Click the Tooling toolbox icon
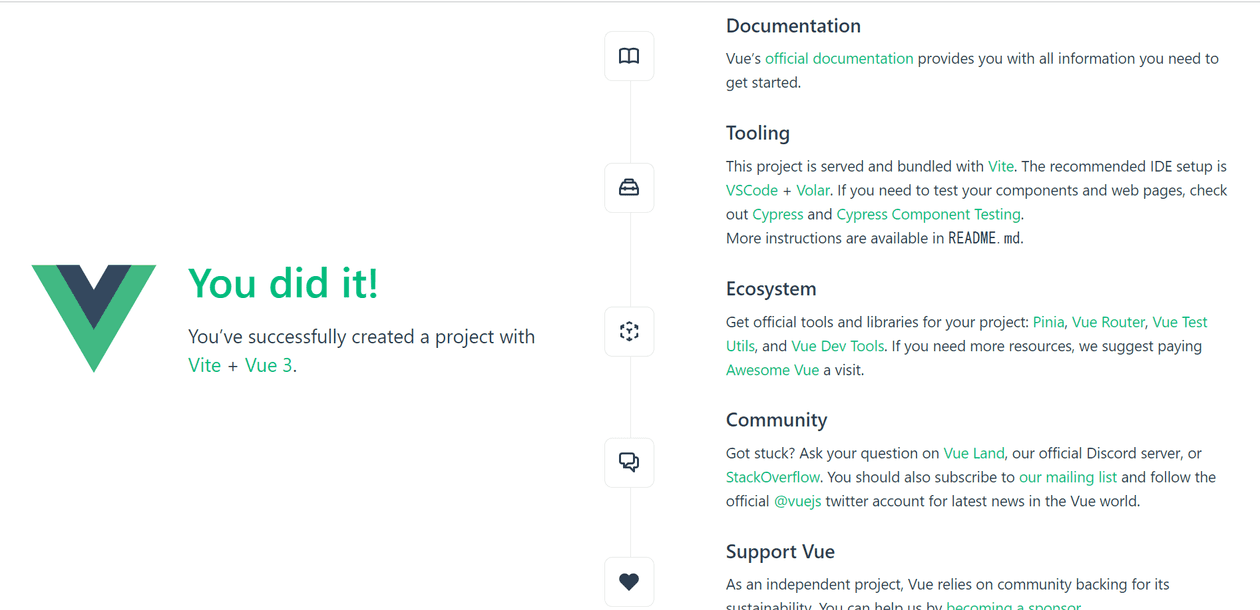Image resolution: width=1260 pixels, height=610 pixels. coord(629,187)
